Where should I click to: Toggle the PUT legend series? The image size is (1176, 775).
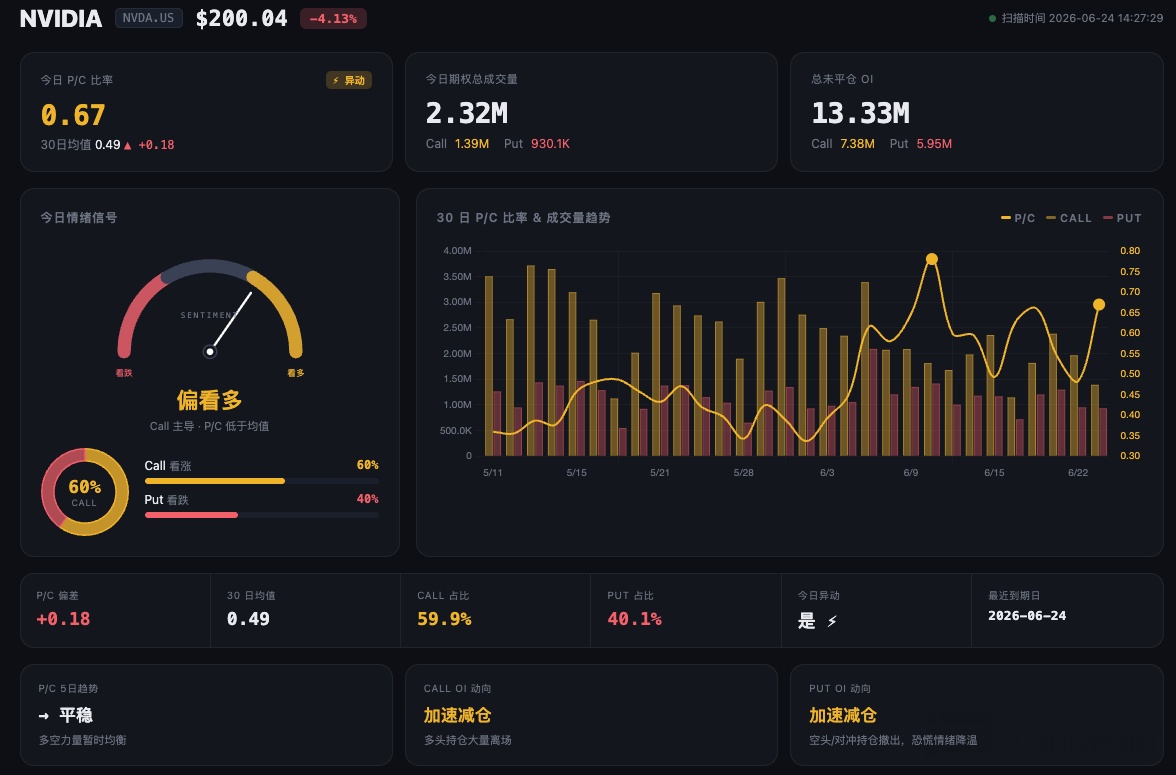pos(1122,218)
